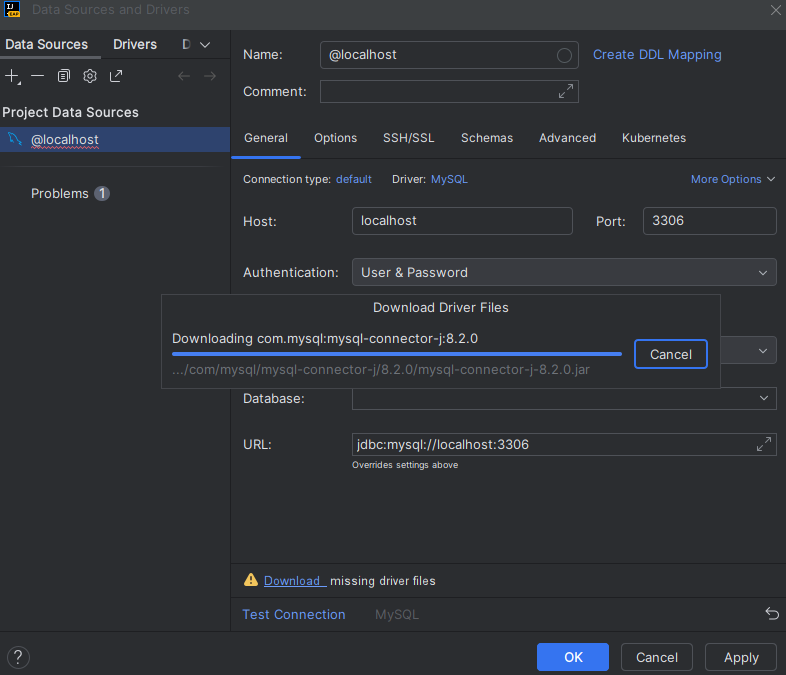Click Download missing driver files link
Image resolution: width=786 pixels, height=675 pixels.
pyautogui.click(x=295, y=581)
